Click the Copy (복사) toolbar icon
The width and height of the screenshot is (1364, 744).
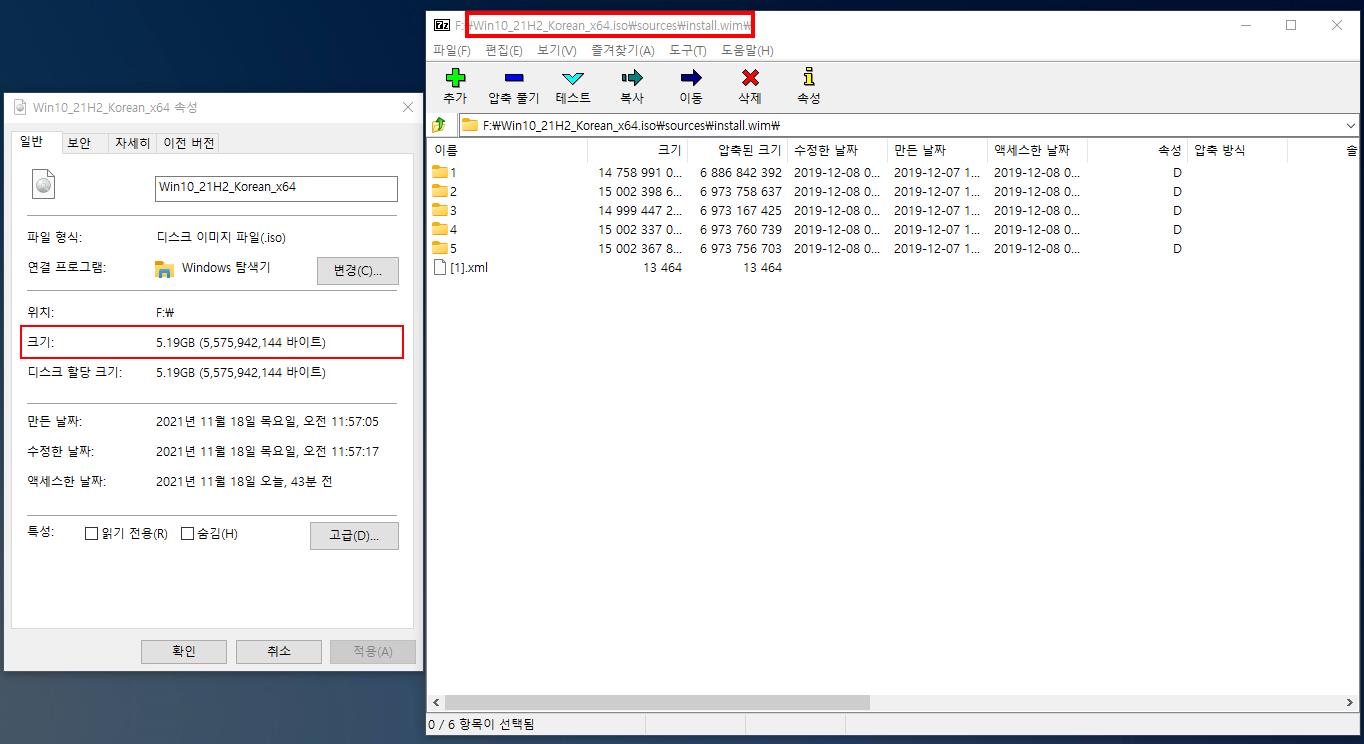pyautogui.click(x=632, y=78)
